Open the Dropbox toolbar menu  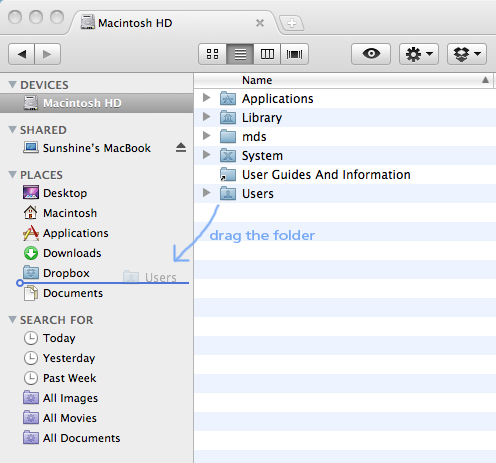467,54
